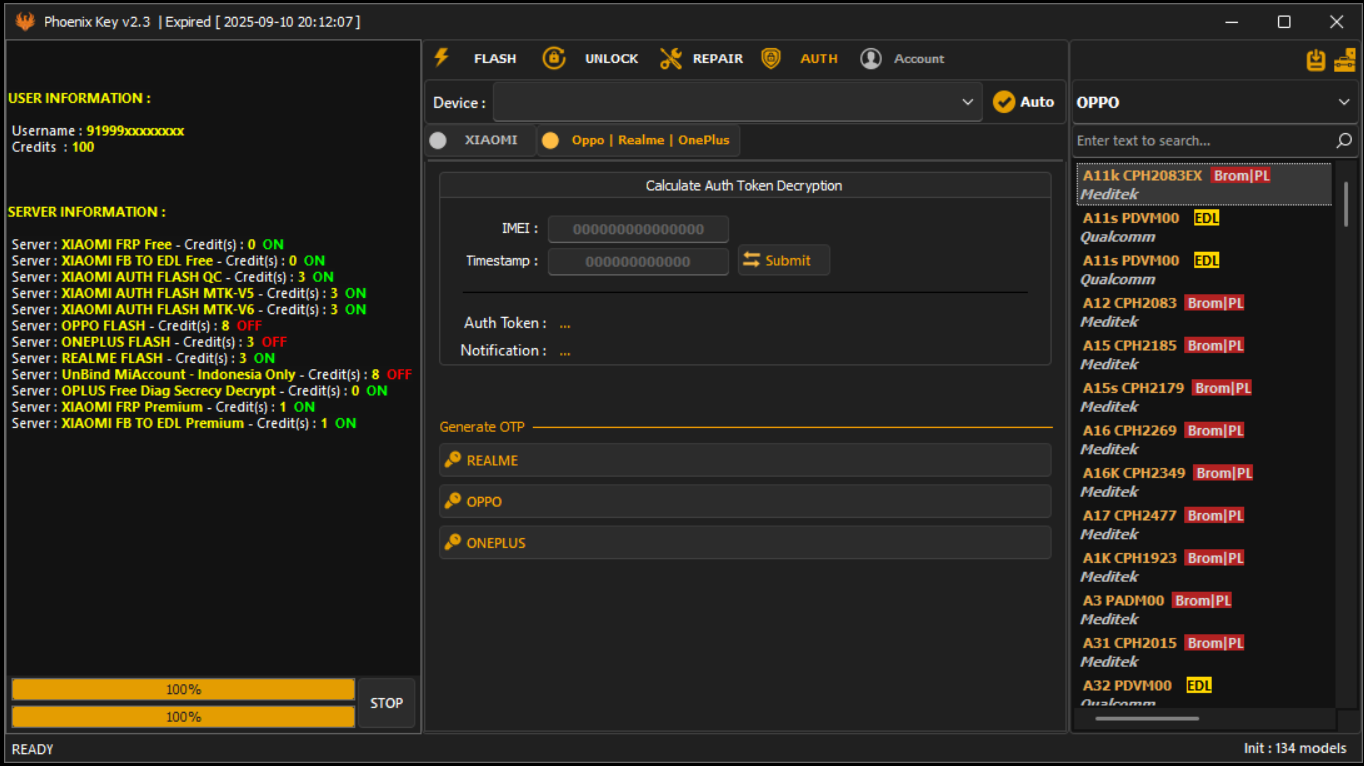Click the XIAOMI FRP Premium server line

164,407
